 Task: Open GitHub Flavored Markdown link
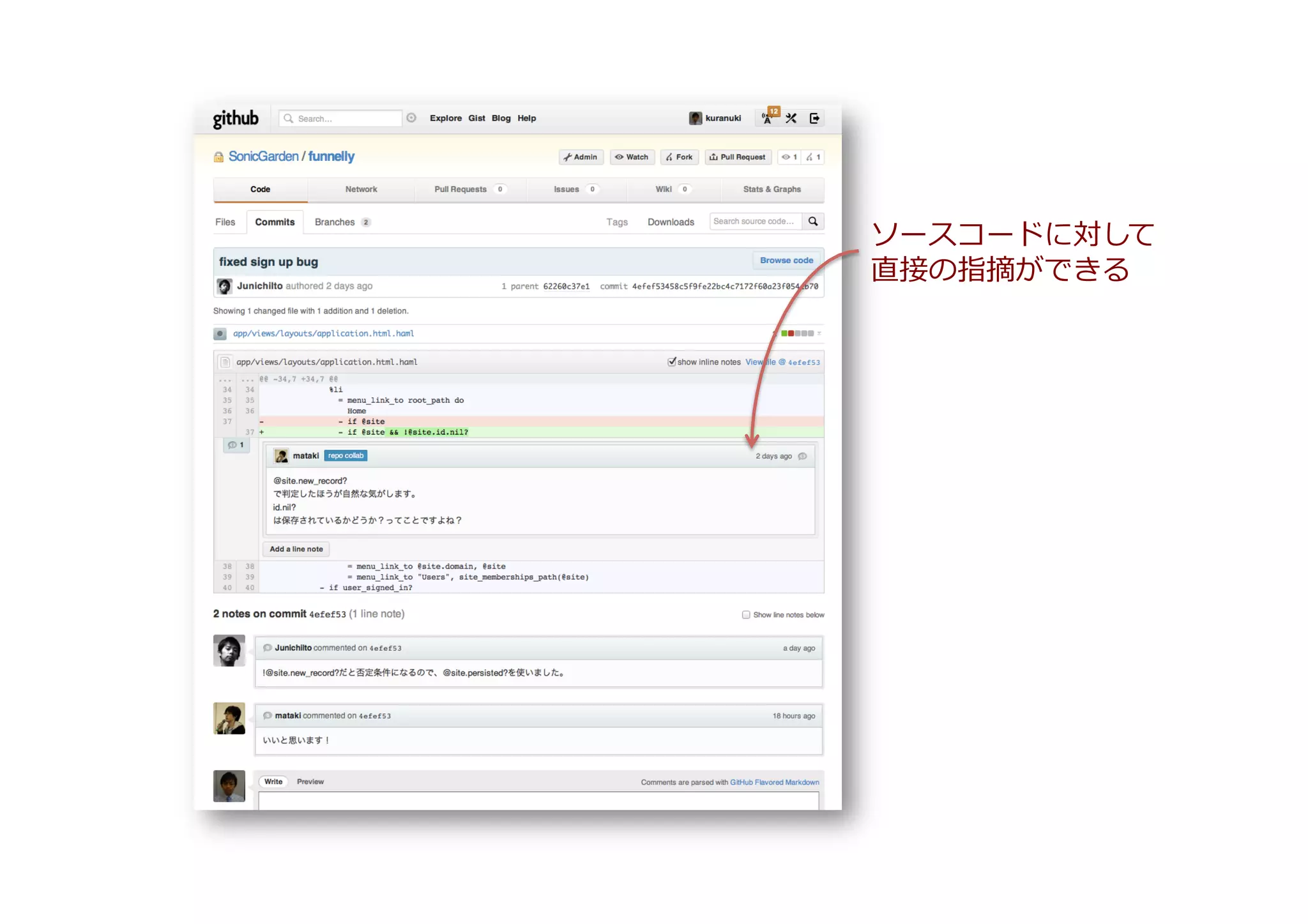(x=774, y=782)
